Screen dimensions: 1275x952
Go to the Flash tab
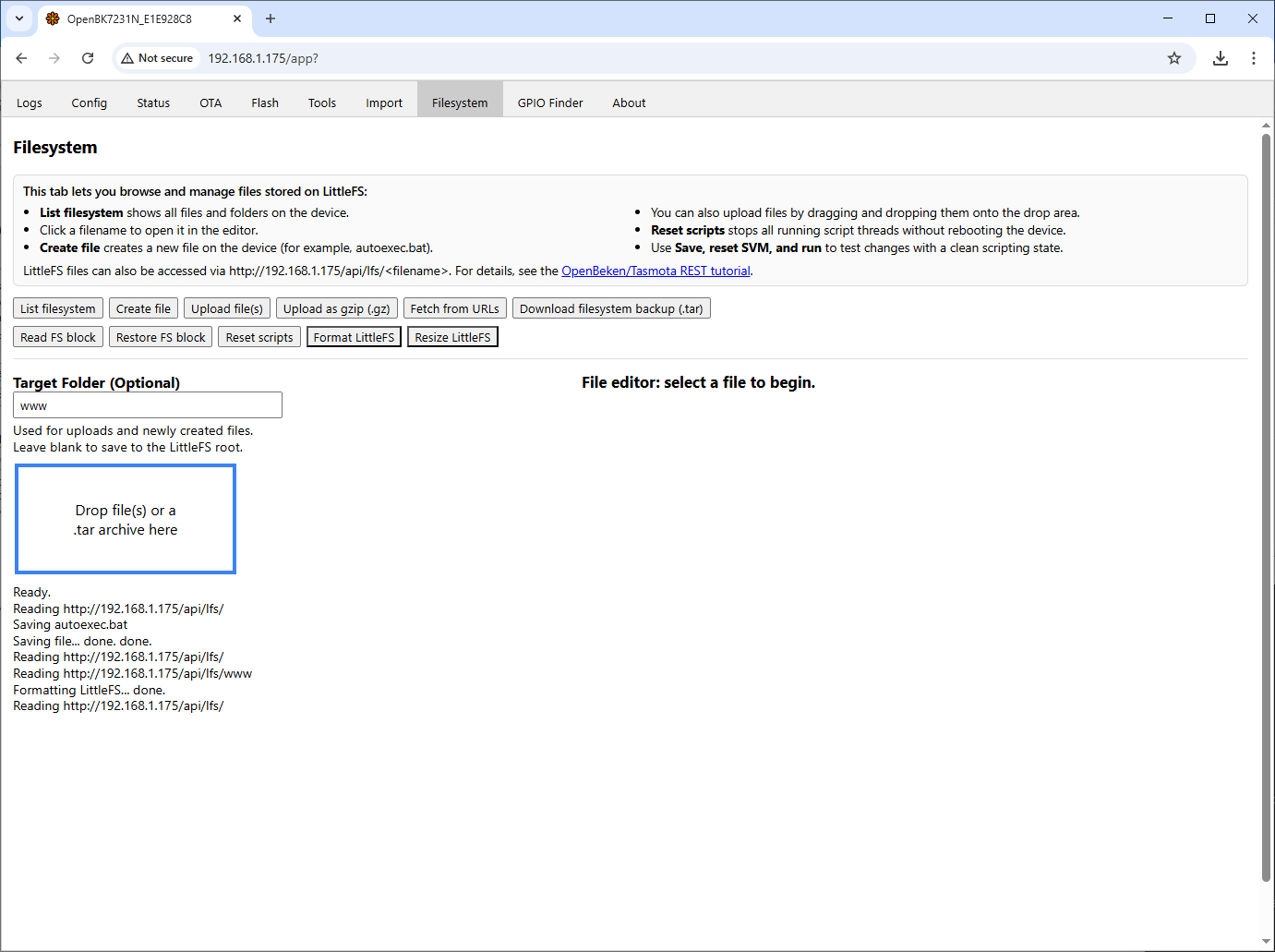265,102
